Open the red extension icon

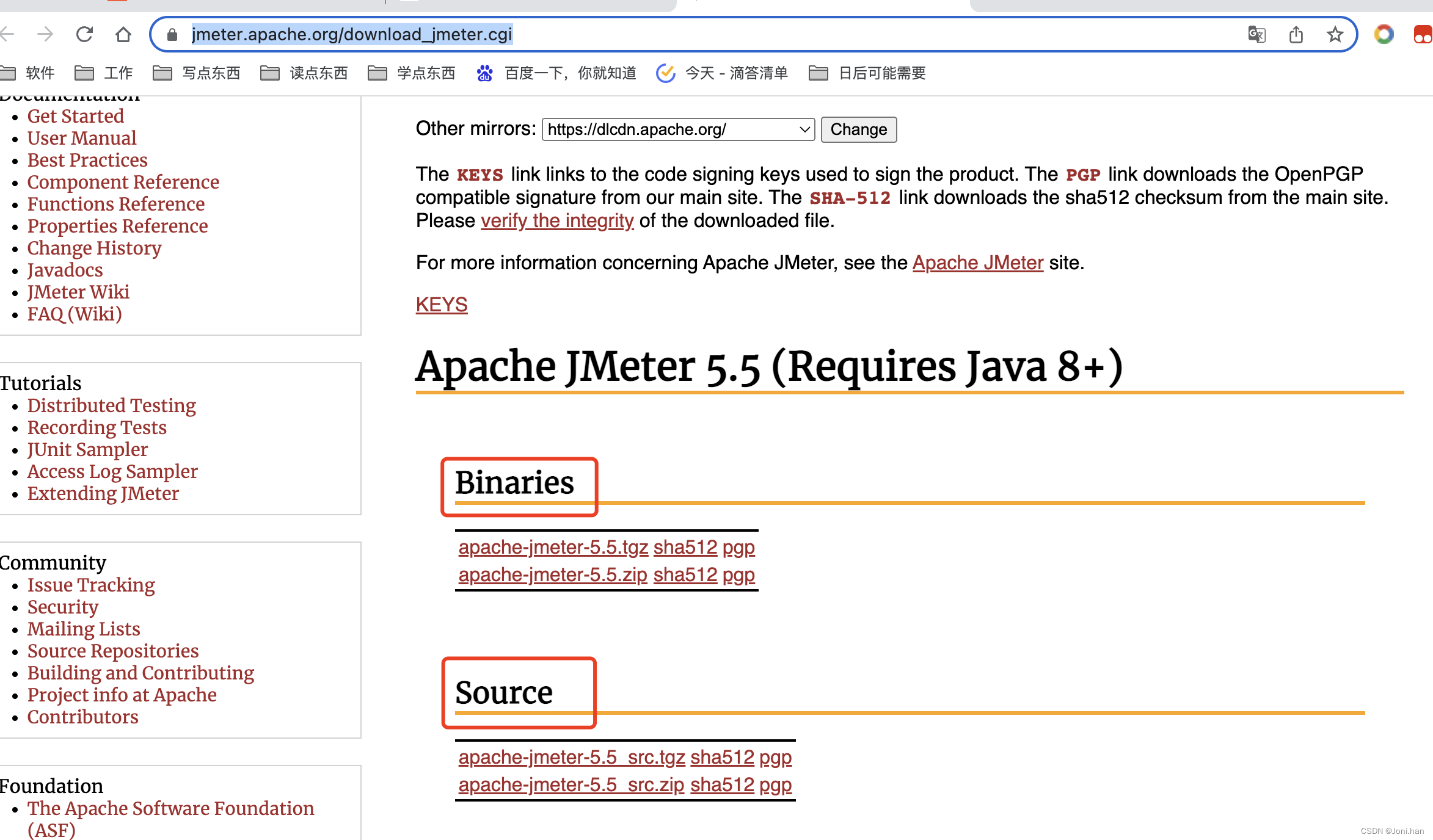[x=1423, y=34]
